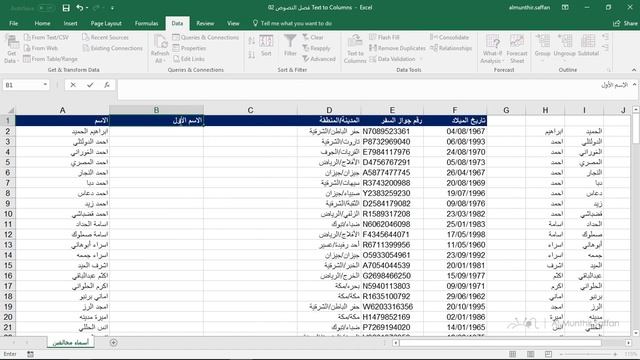Click Edit Links
The image size is (640, 360).
(x=188, y=59)
